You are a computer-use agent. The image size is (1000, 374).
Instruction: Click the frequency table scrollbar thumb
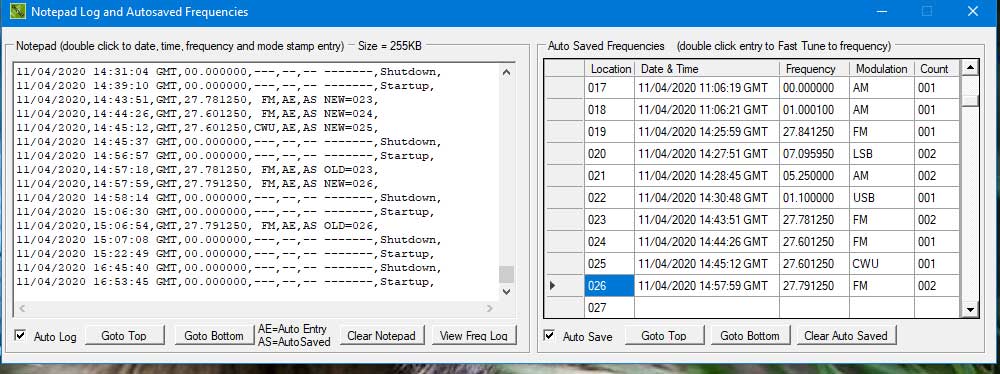(970, 100)
